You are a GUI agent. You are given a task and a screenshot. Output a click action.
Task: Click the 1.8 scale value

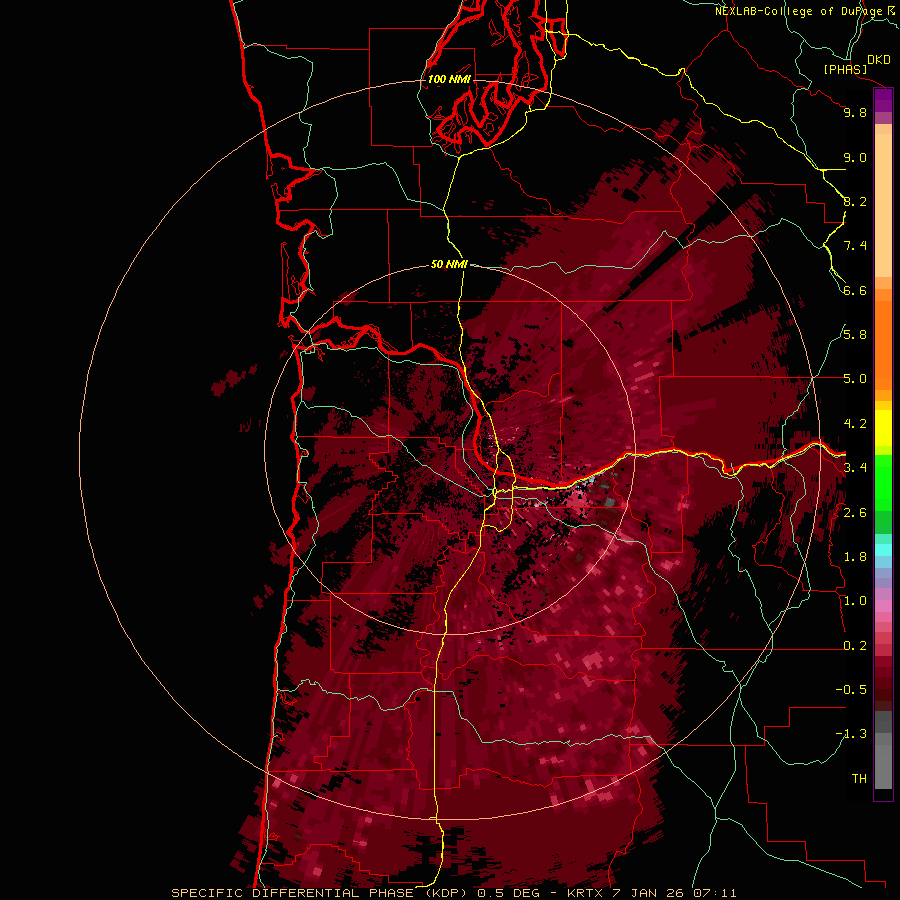(x=855, y=557)
